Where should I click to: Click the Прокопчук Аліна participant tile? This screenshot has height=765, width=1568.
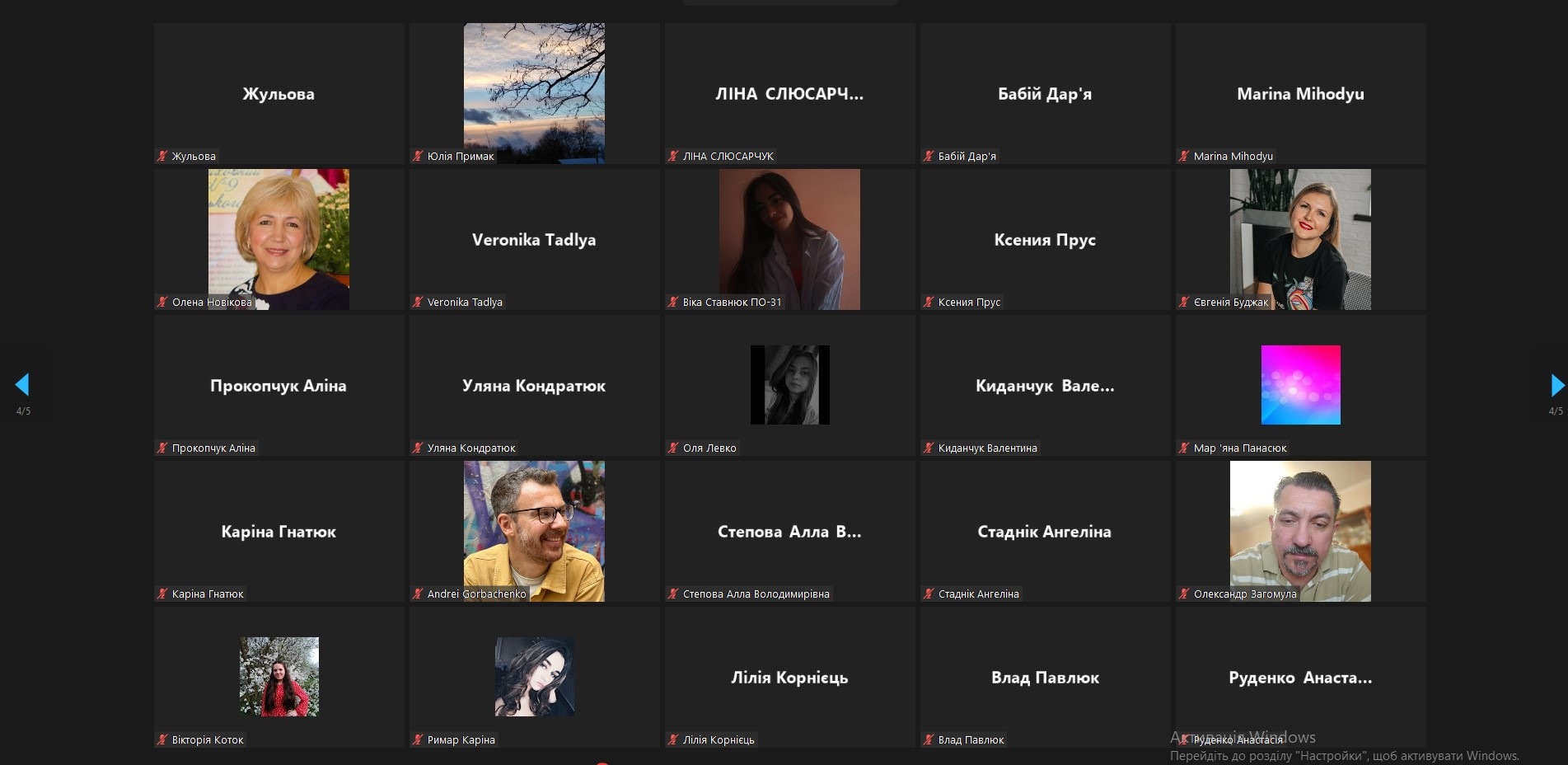278,385
